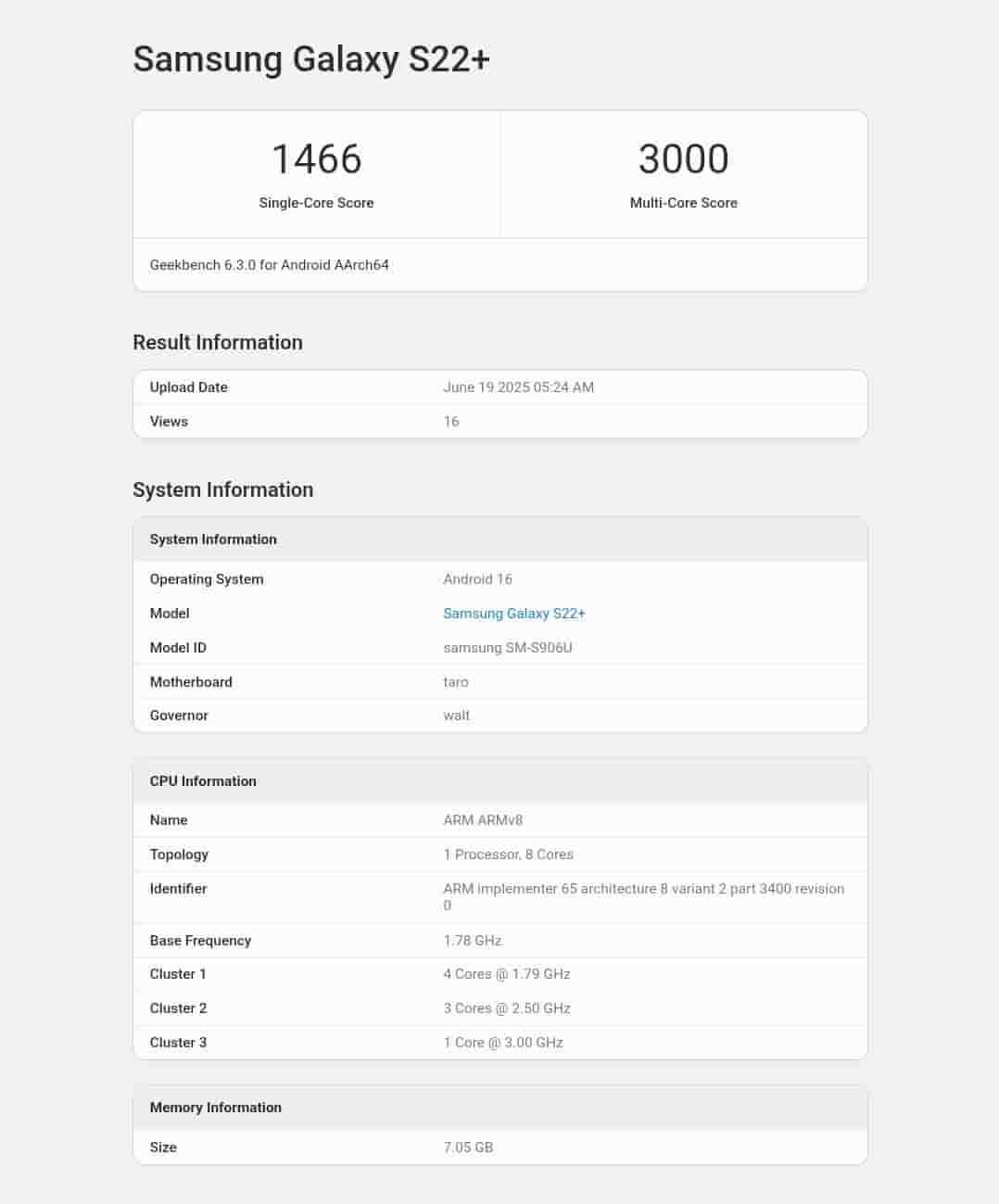Image resolution: width=999 pixels, height=1204 pixels.
Task: Click the Governor row label
Action: 179,716
